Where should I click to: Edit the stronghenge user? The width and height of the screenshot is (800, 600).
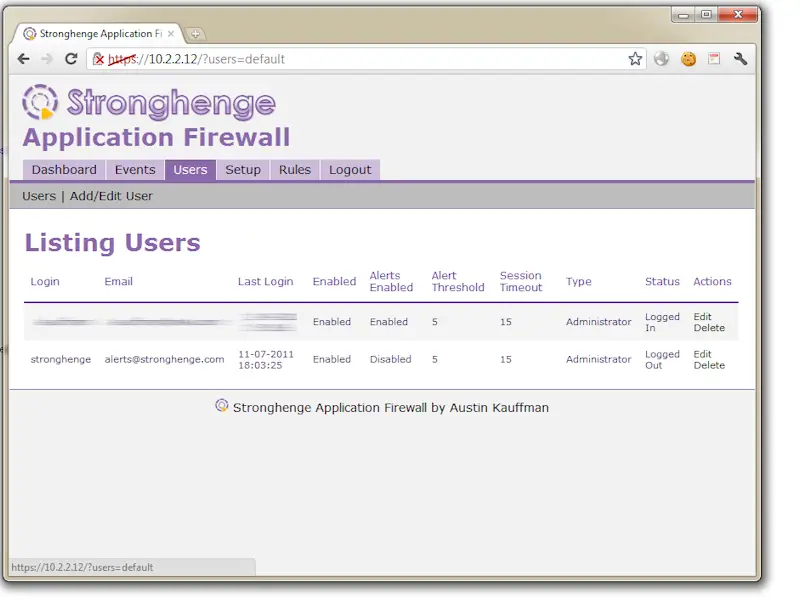click(x=703, y=354)
